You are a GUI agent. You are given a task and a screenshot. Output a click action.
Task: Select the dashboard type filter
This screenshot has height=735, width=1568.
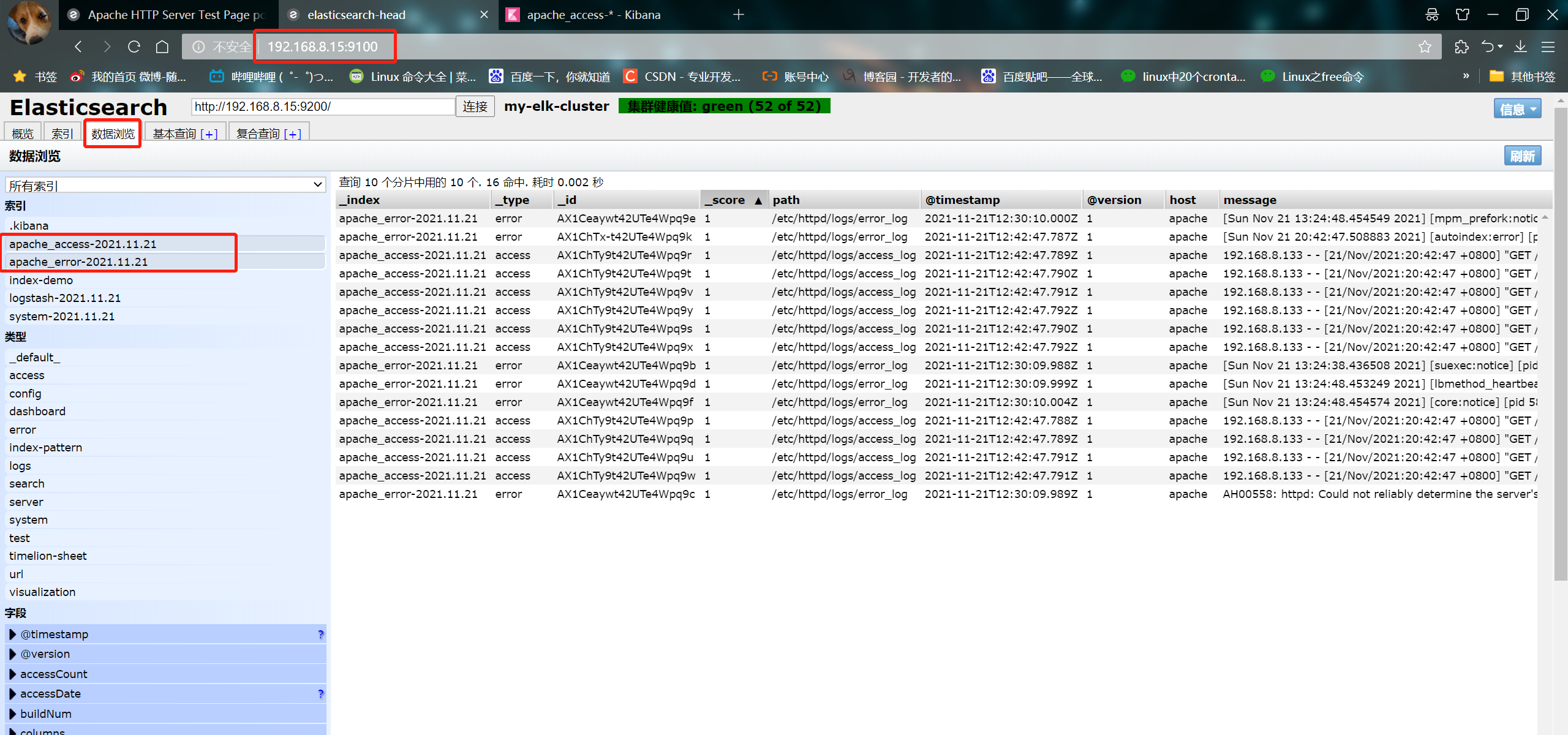pyautogui.click(x=164, y=411)
